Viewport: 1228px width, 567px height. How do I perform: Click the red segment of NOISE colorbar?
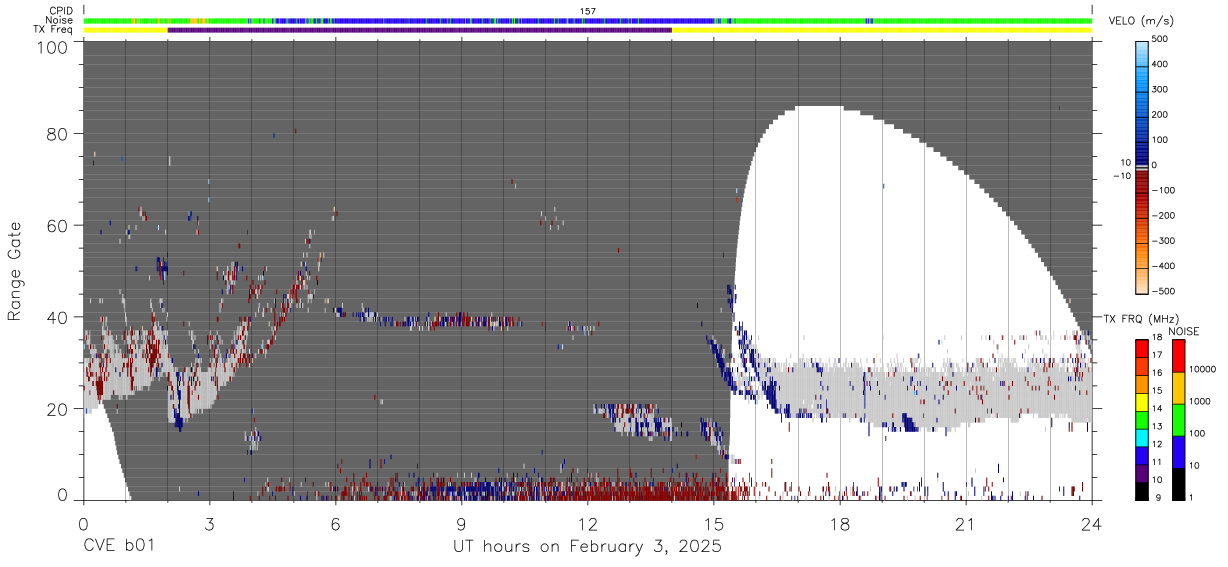[x=1178, y=355]
